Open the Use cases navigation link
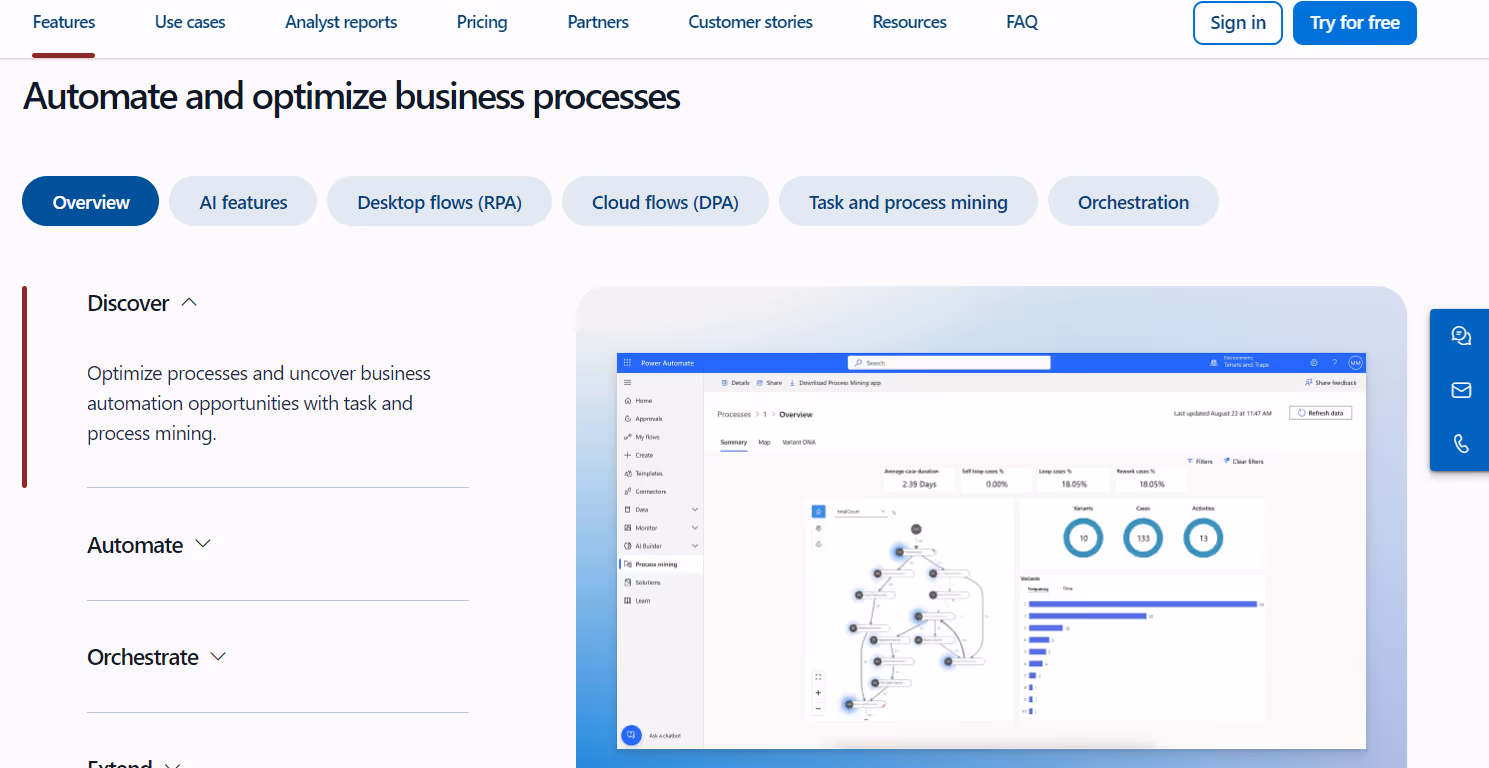This screenshot has height=768, width=1489. click(190, 22)
